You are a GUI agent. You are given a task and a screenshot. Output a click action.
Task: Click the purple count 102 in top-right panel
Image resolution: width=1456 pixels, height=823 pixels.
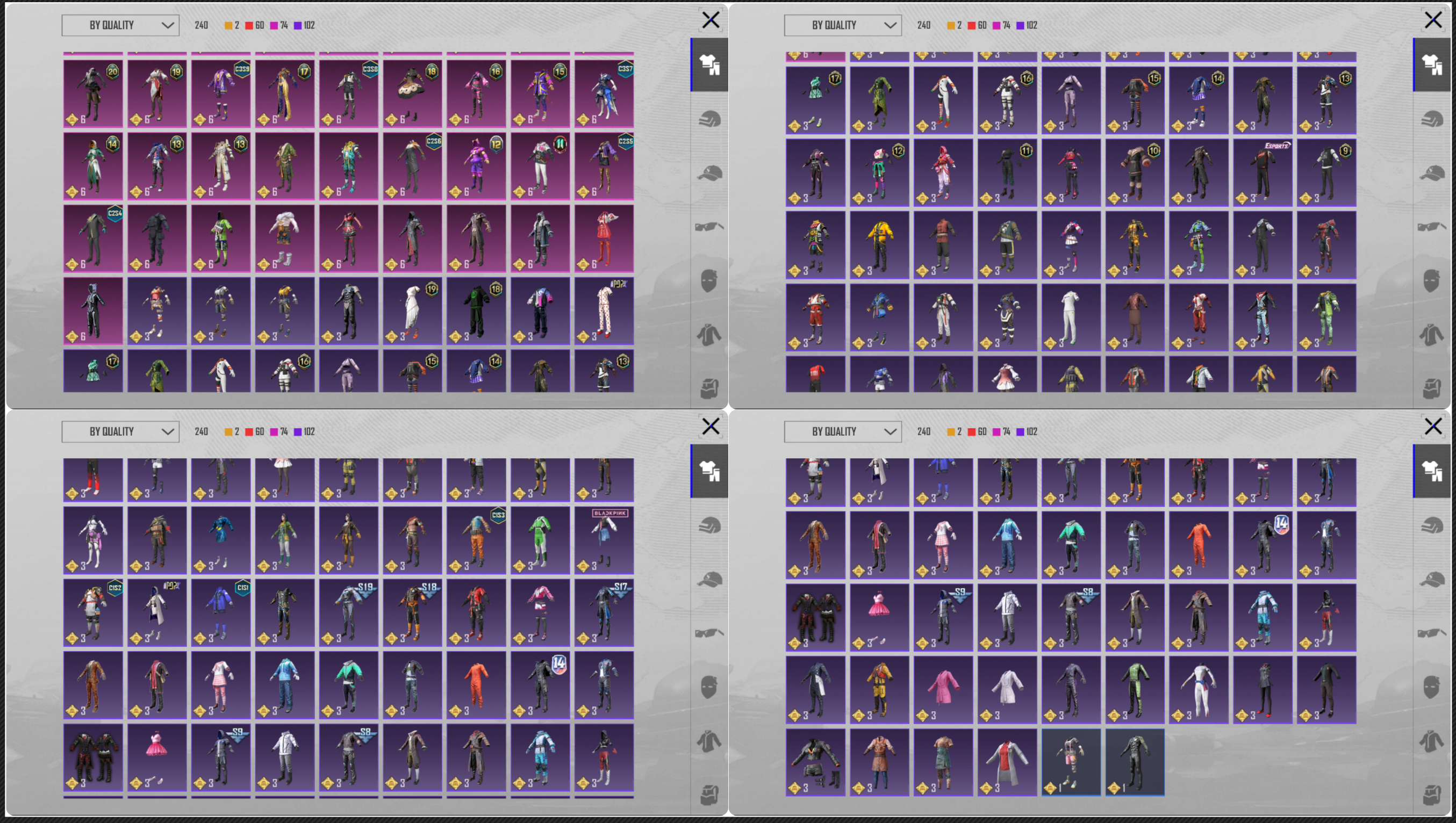(1032, 25)
